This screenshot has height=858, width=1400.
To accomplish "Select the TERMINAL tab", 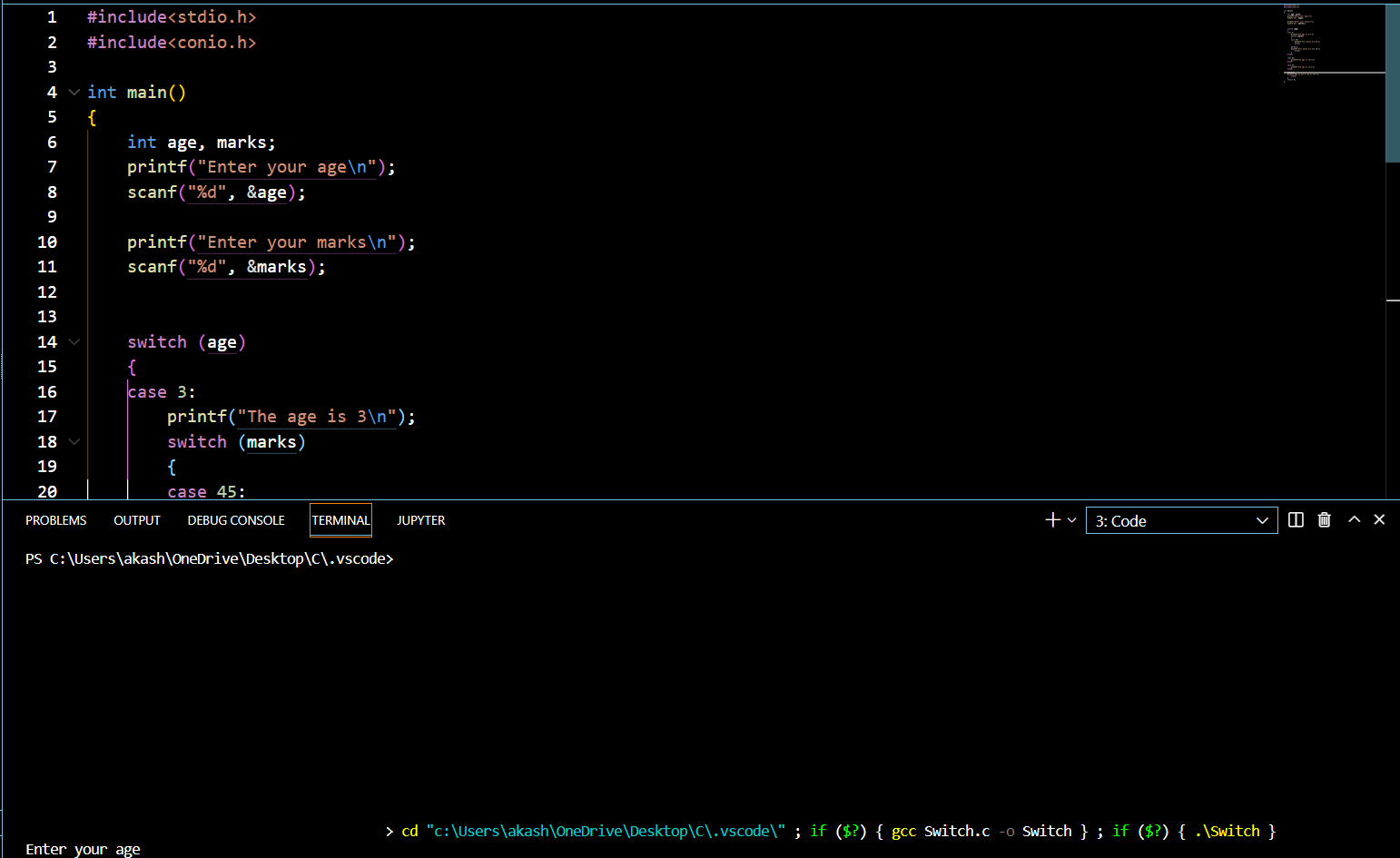I will tap(340, 520).
